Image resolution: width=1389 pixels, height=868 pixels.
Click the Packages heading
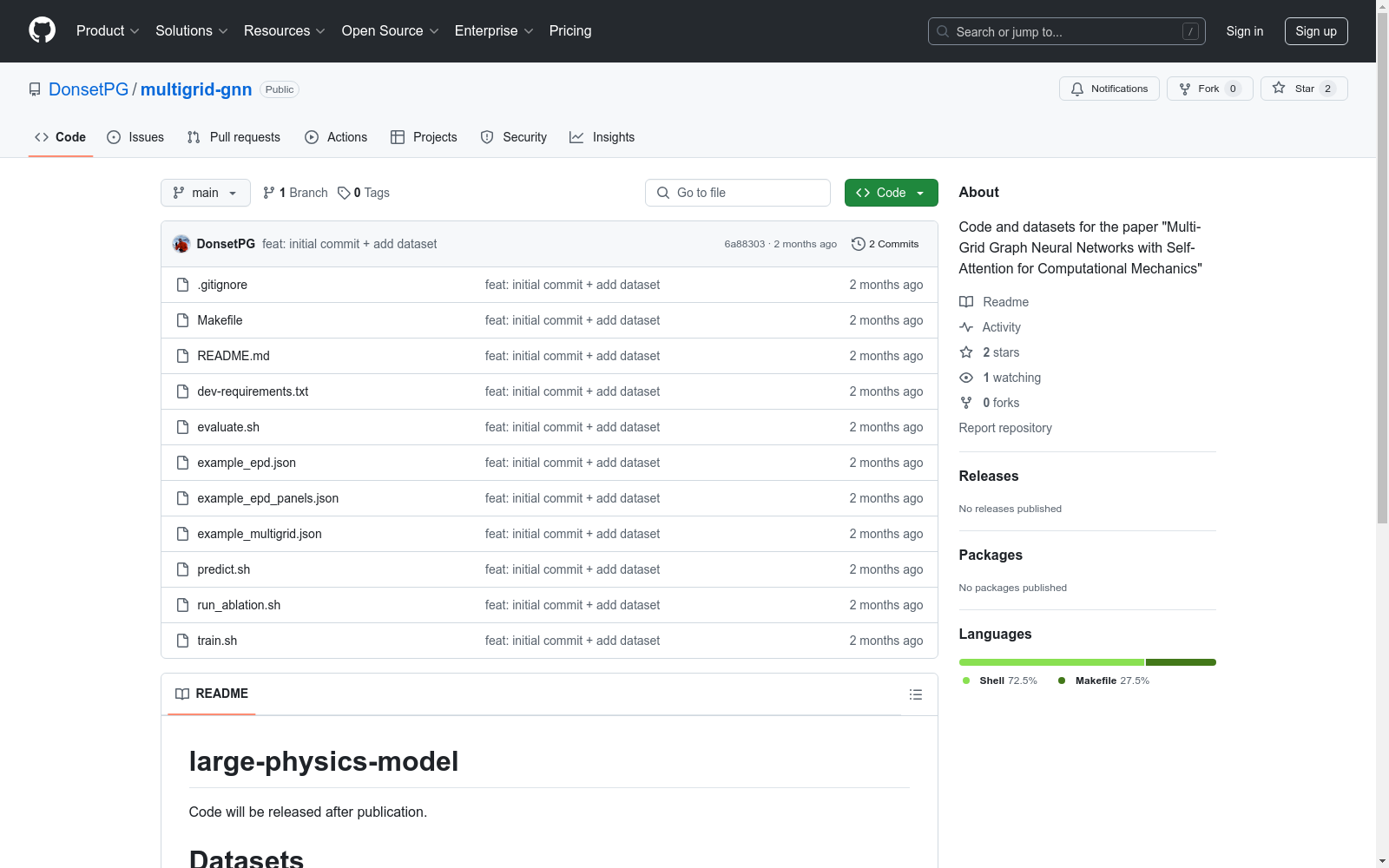click(991, 555)
